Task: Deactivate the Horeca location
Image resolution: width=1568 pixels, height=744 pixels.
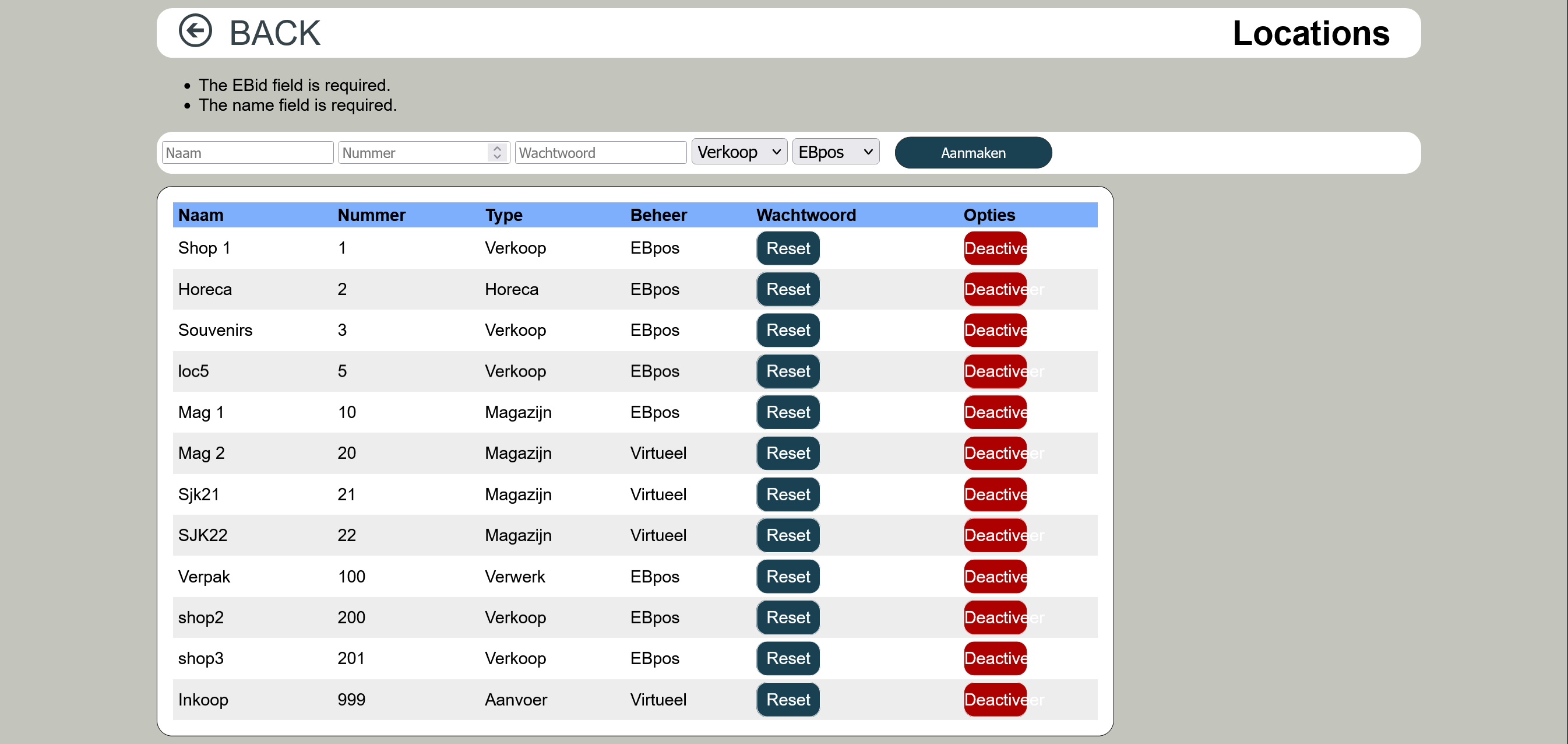Action: 995,289
